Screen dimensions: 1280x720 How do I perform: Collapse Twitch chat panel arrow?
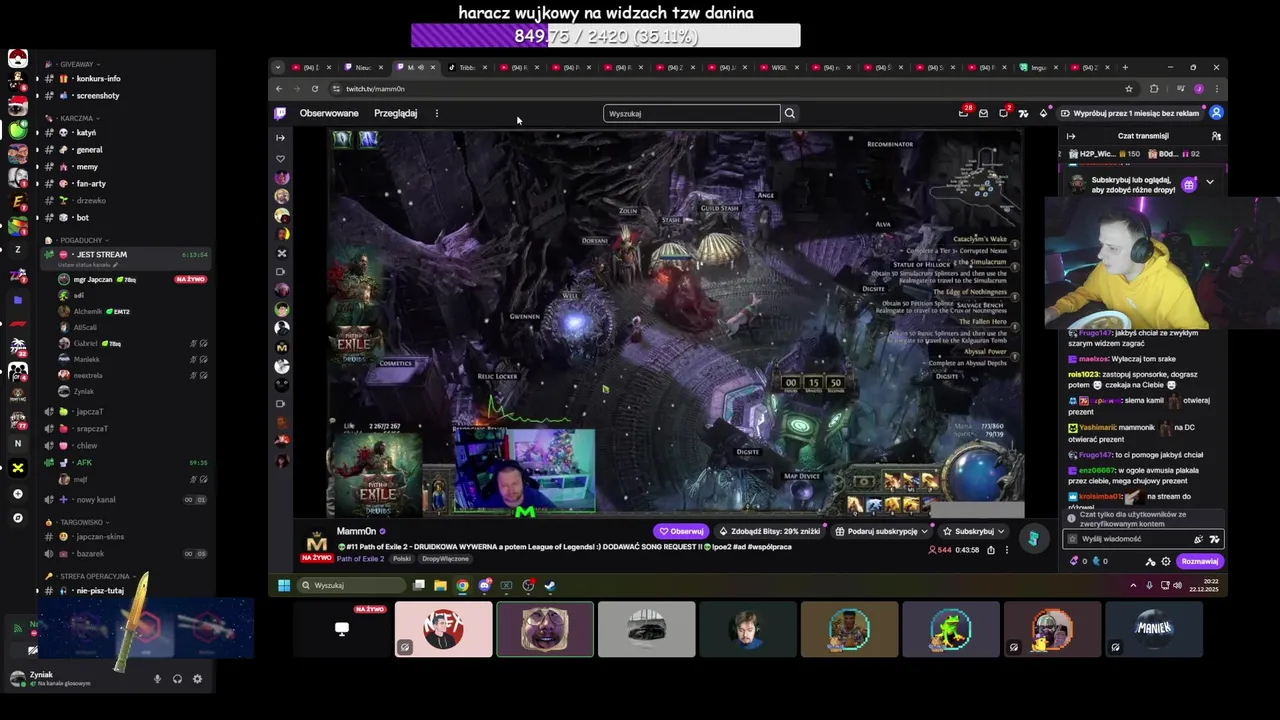click(x=1071, y=136)
